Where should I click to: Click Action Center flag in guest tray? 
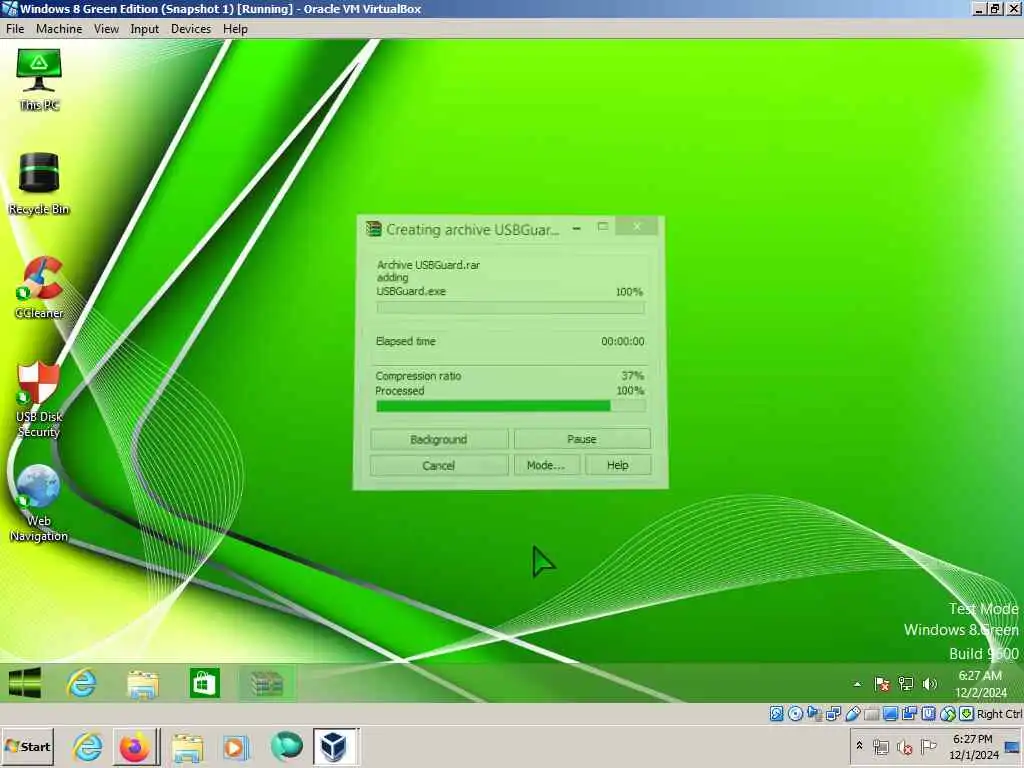[882, 684]
